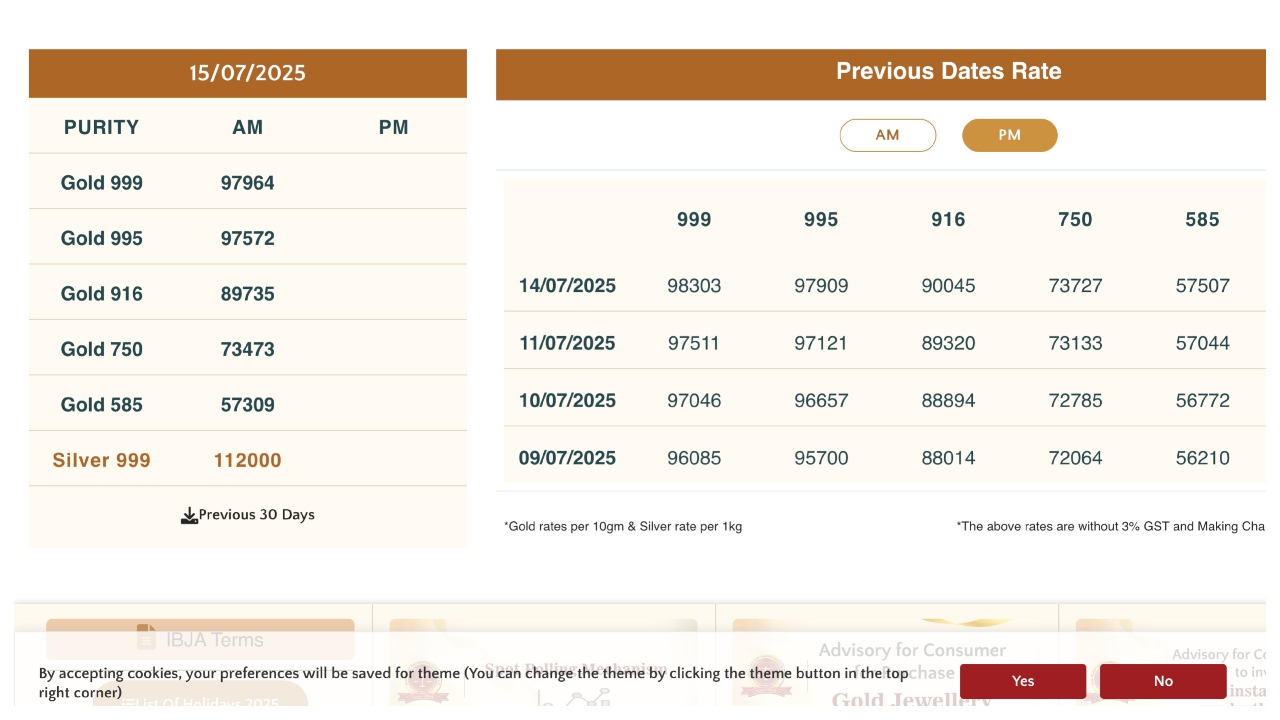1280x720 pixels.
Task: Click the Previous 30 Days download icon
Action: point(189,516)
